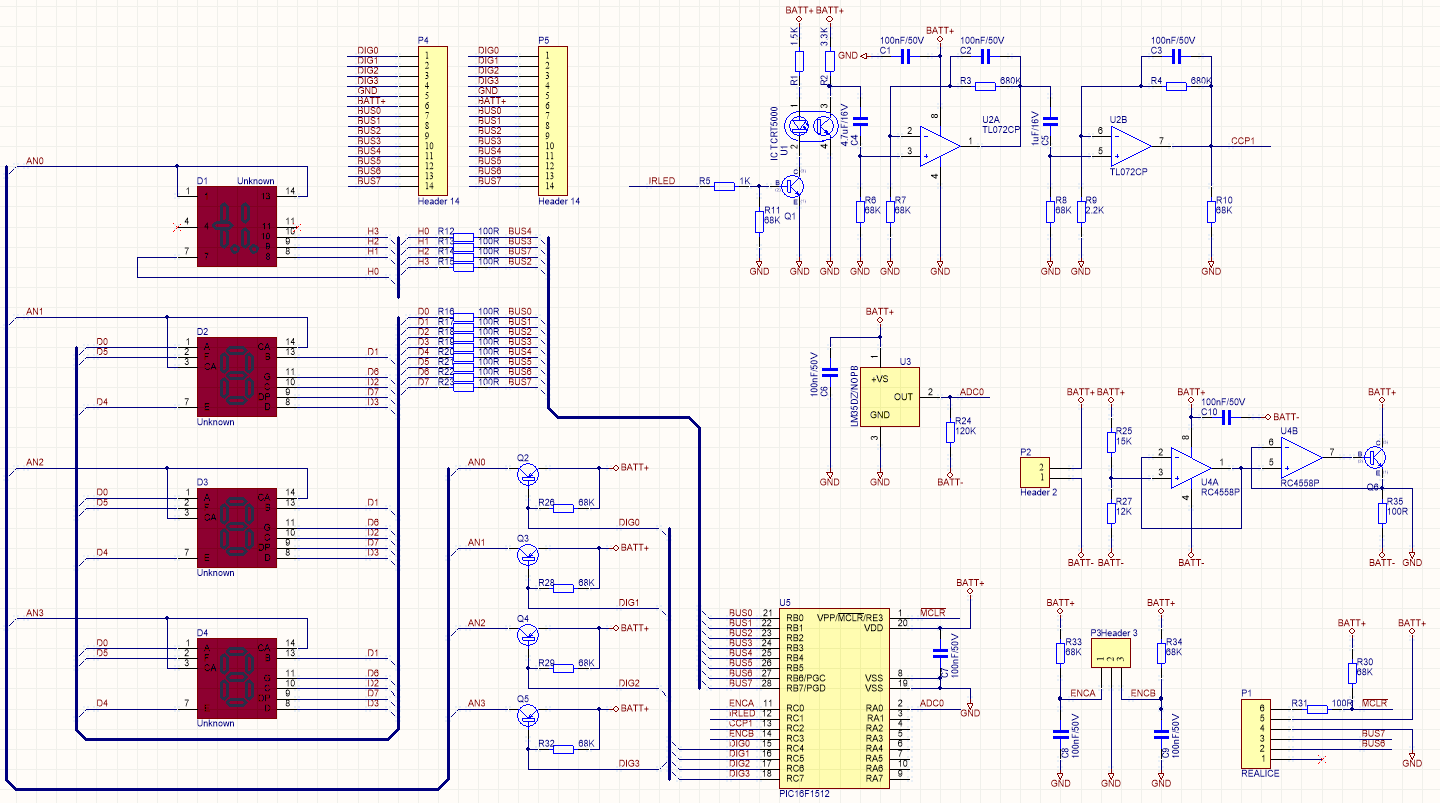The width and height of the screenshot is (1440, 803).
Task: Select resistor R34 68K above ENCB
Action: tap(1160, 653)
